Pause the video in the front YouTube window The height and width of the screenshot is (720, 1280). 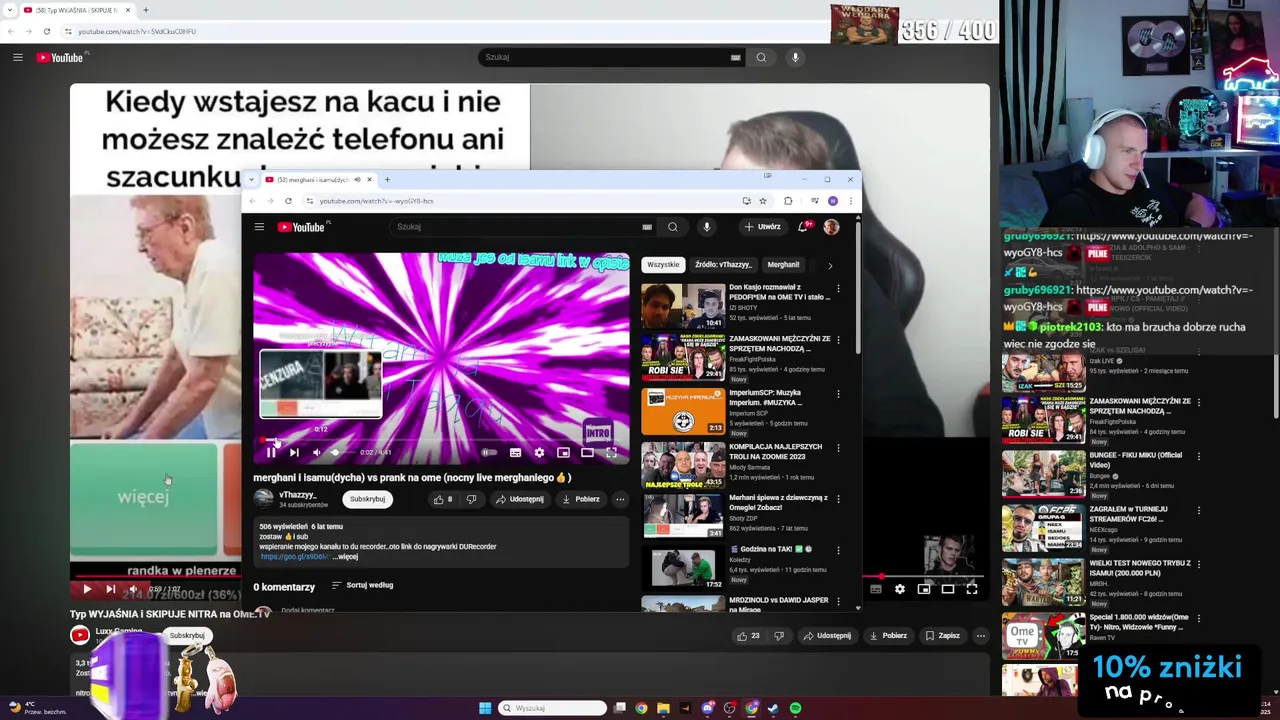[271, 453]
